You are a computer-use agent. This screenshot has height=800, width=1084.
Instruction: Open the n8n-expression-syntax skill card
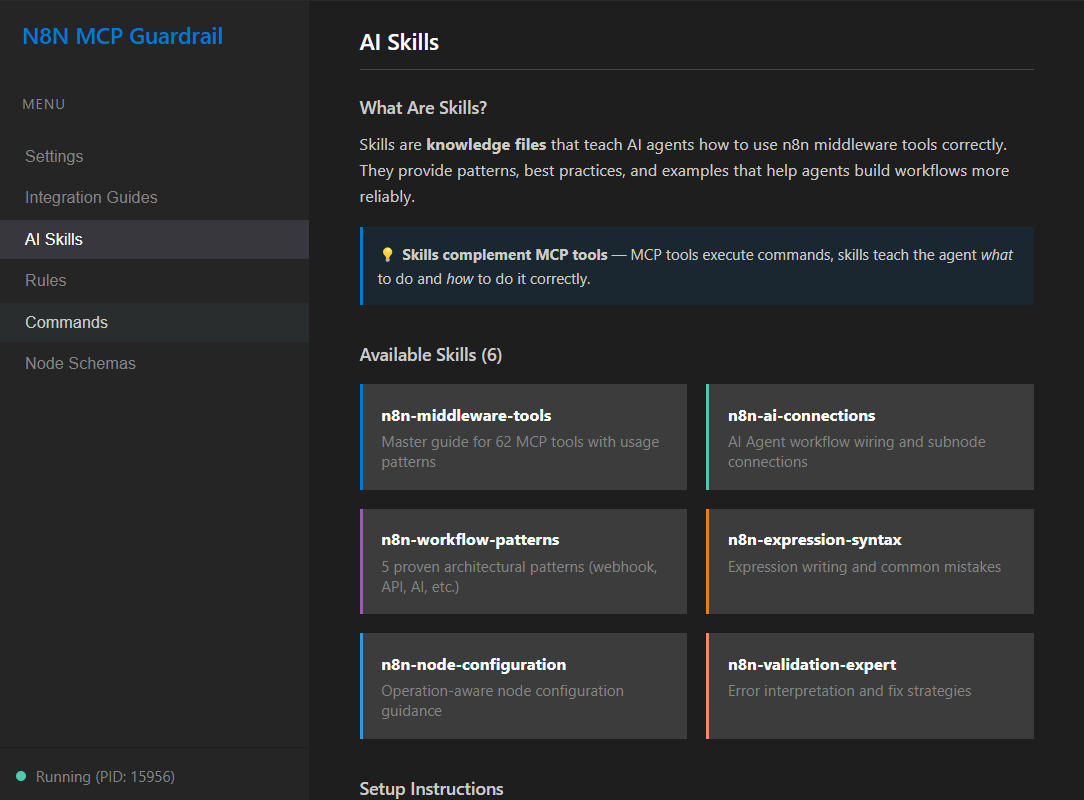(869, 561)
